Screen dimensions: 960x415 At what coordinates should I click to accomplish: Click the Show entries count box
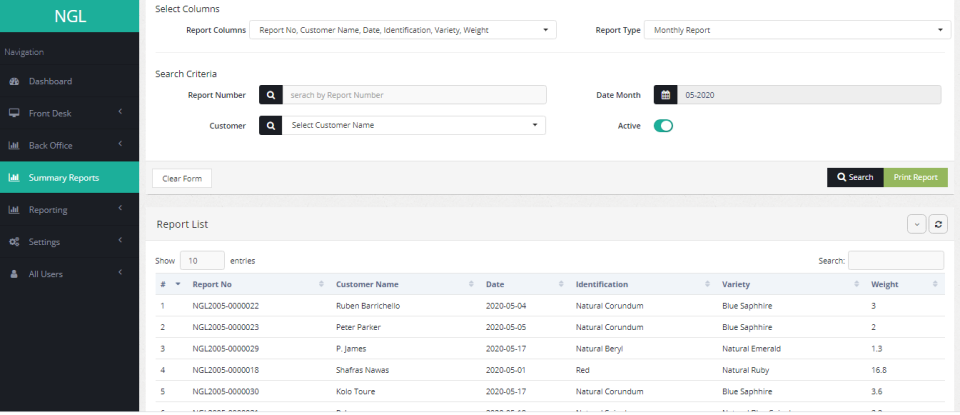coord(202,261)
